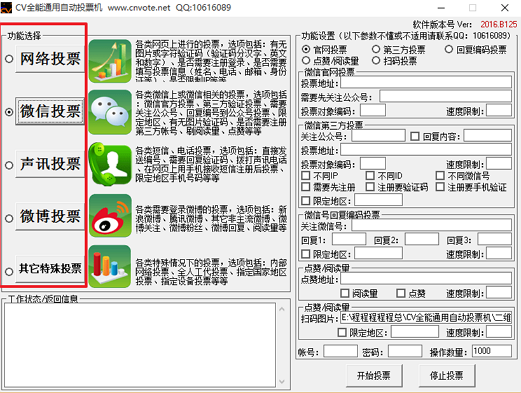
Task: Click the 需要先关注公众号 input field
Action: [445, 96]
